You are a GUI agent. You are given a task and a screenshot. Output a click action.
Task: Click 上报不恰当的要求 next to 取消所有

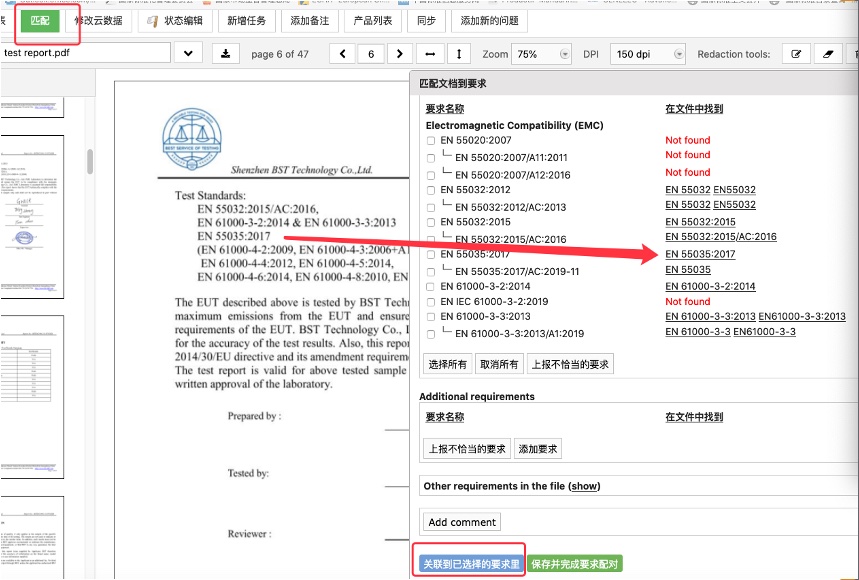570,364
